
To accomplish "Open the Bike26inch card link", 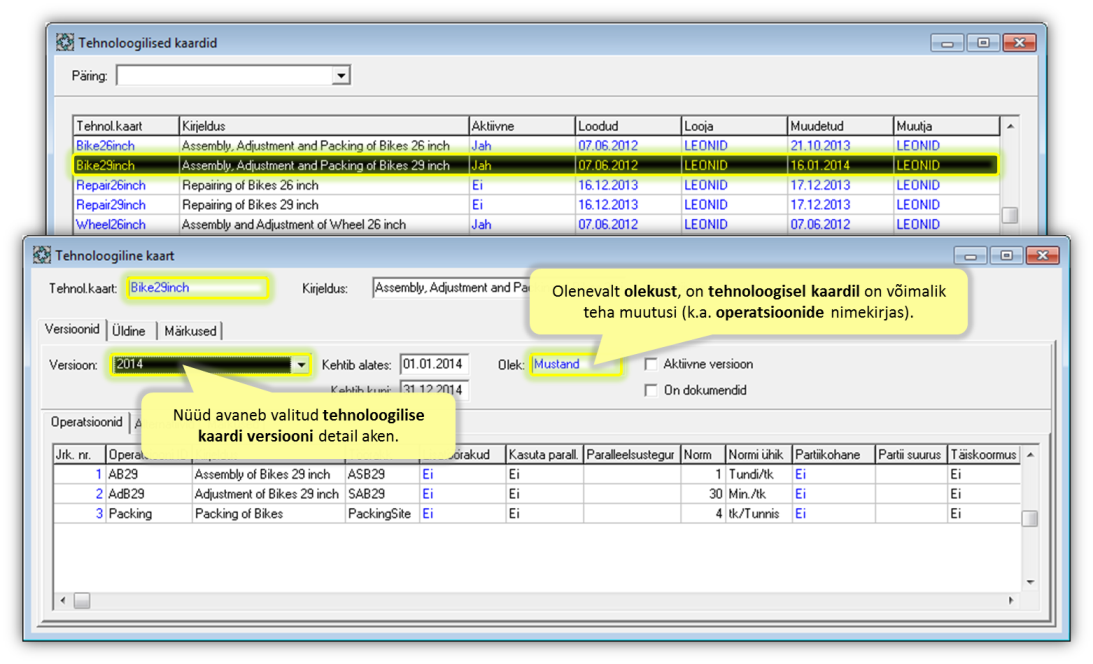I will (x=105, y=146).
